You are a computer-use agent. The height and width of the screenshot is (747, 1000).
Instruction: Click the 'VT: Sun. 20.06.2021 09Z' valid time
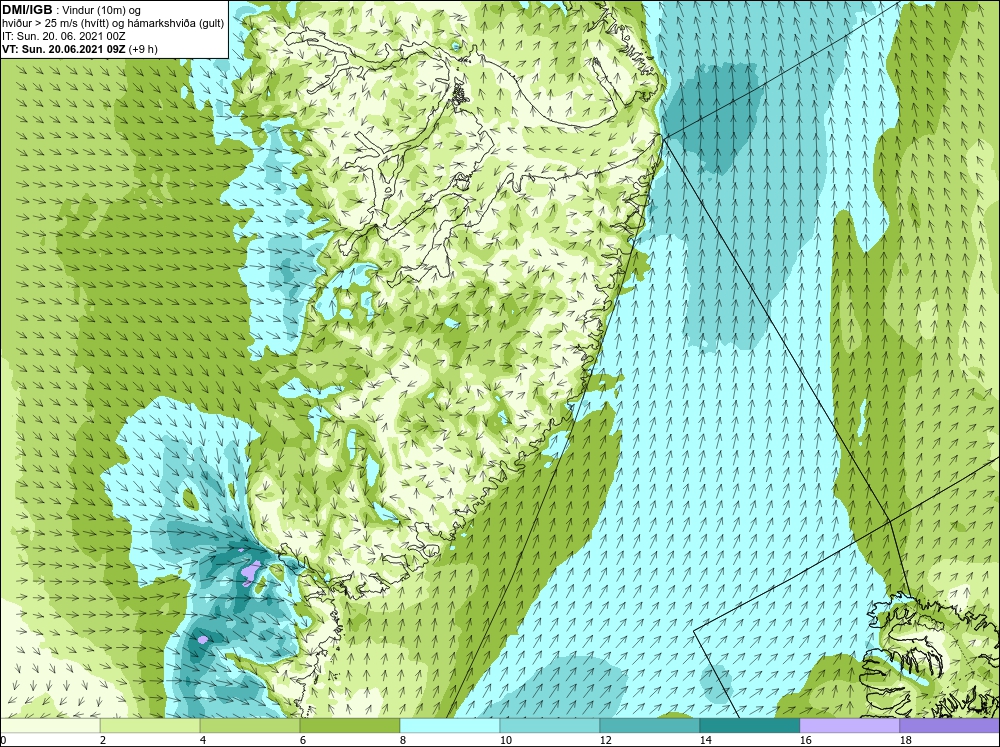(65, 48)
